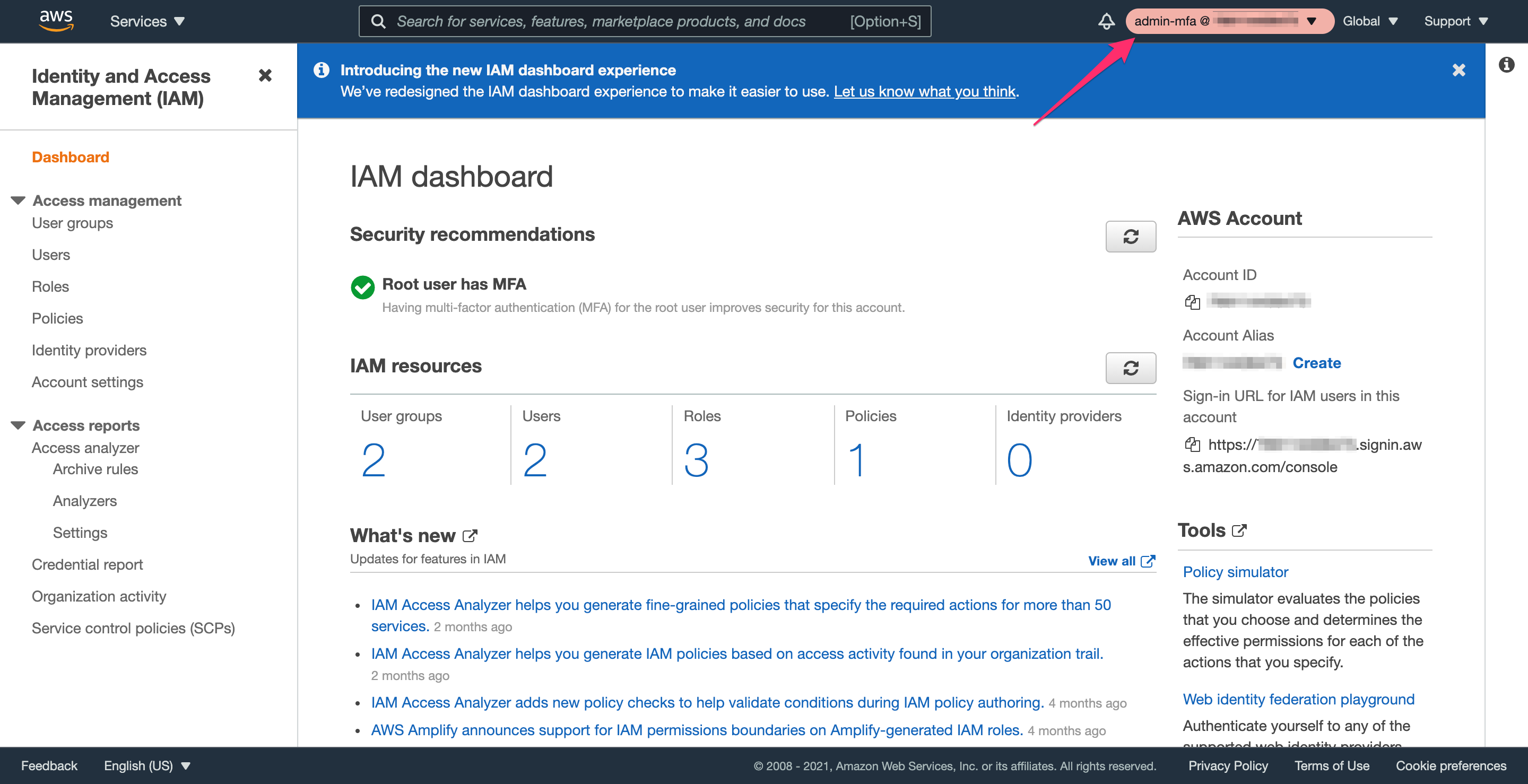
Task: Click the Policies count 1
Action: tap(856, 461)
